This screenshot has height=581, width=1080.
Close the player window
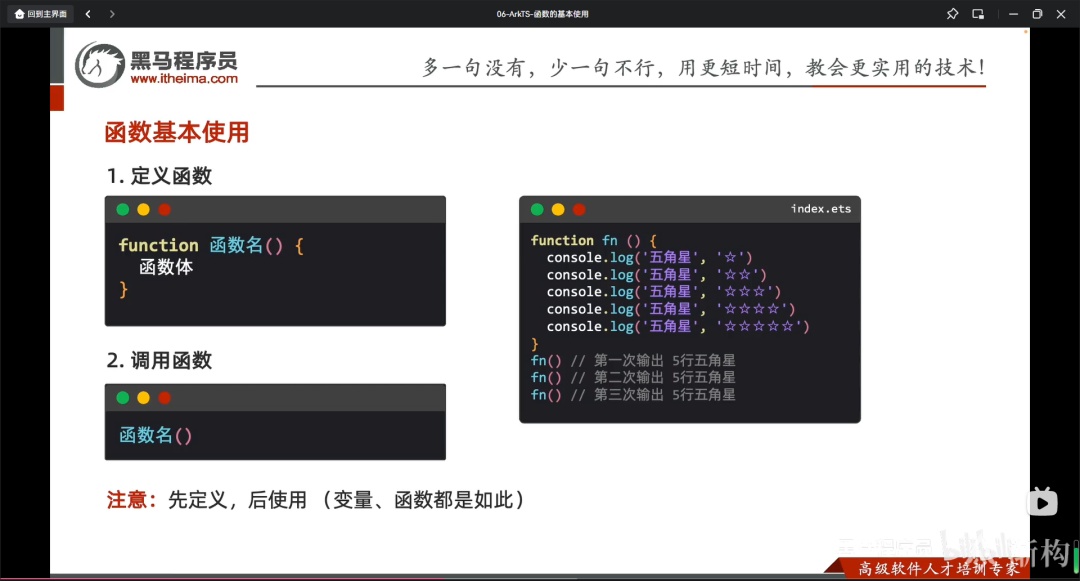tap(1061, 14)
